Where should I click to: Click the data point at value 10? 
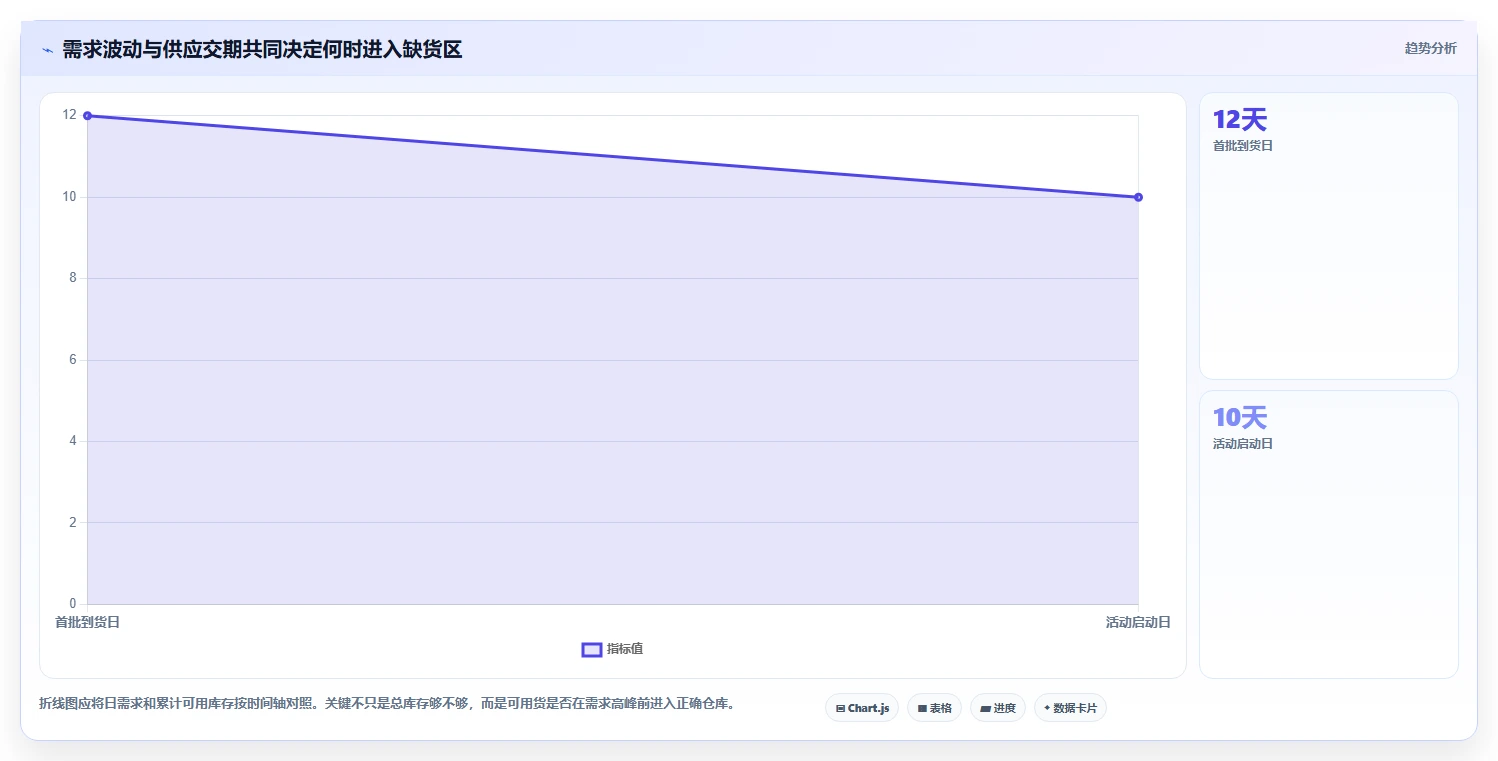[x=1138, y=197]
